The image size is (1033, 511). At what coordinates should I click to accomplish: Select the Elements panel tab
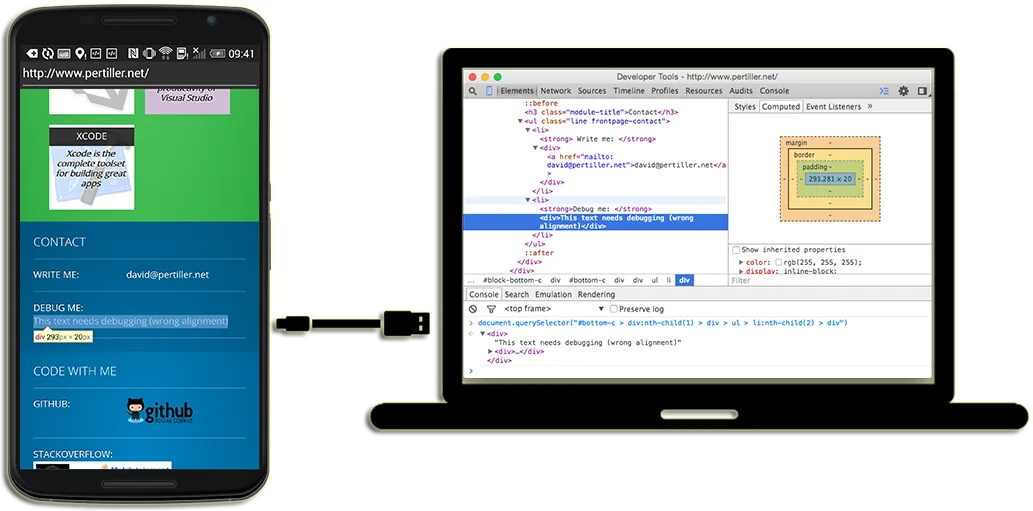coord(516,91)
